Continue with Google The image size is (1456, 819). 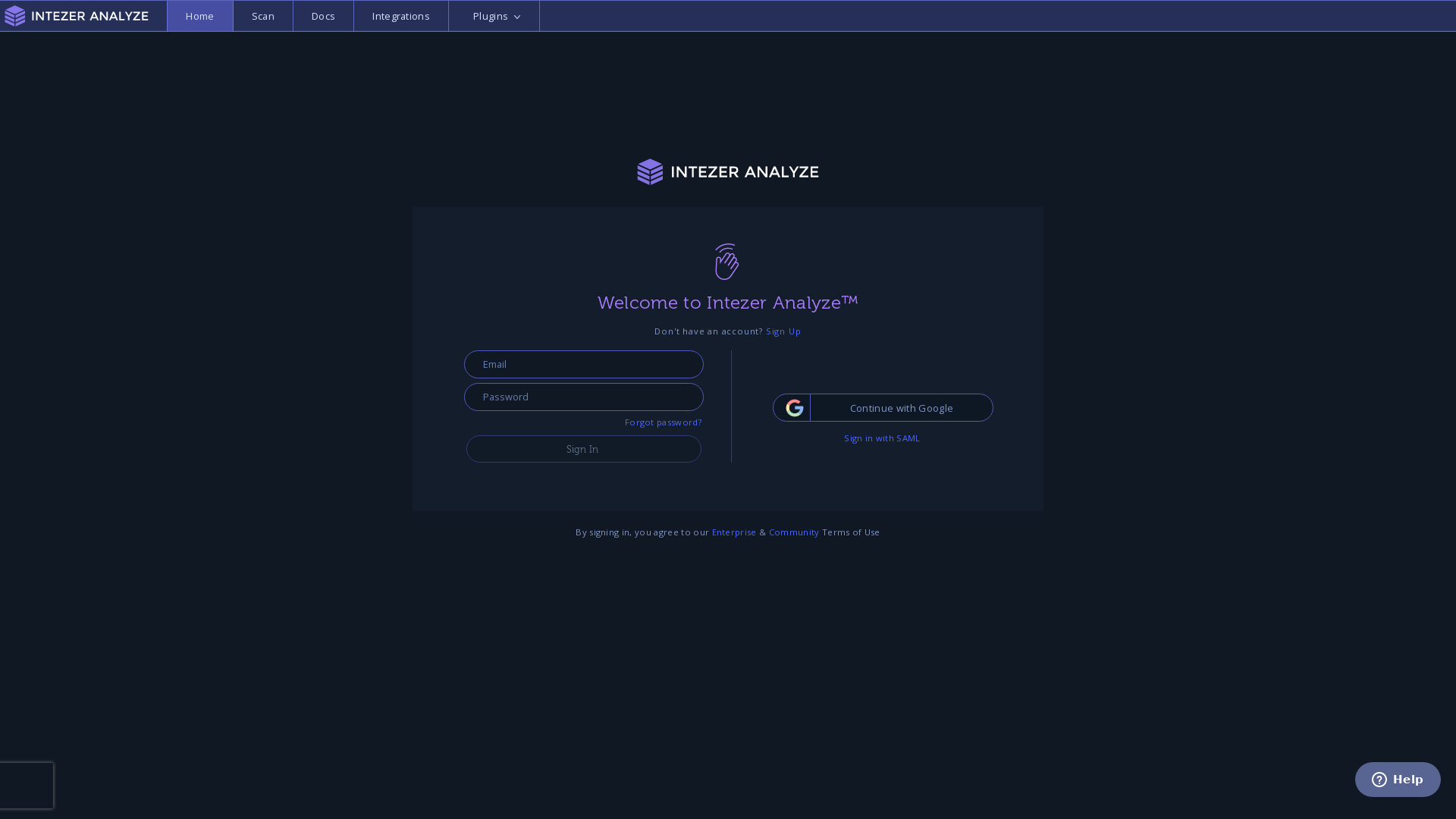(901, 407)
